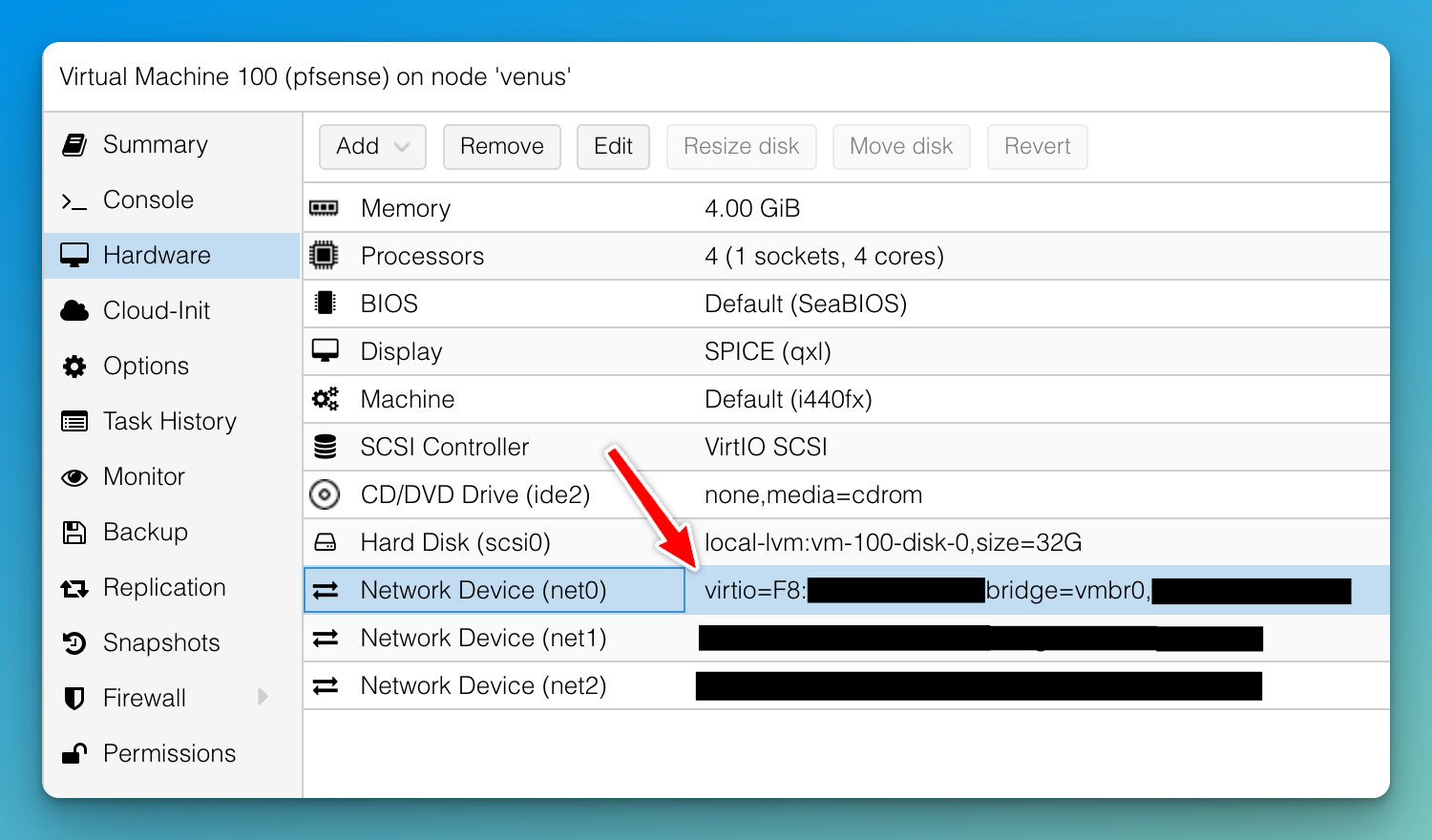Click the '4 (1 sockets, 4 cores)' value
Viewport: 1432px width, 840px height.
click(825, 257)
